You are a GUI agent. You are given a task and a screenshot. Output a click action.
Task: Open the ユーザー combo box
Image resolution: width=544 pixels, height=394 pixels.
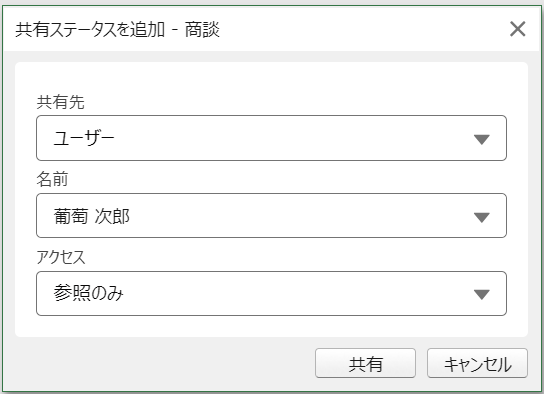click(x=271, y=138)
